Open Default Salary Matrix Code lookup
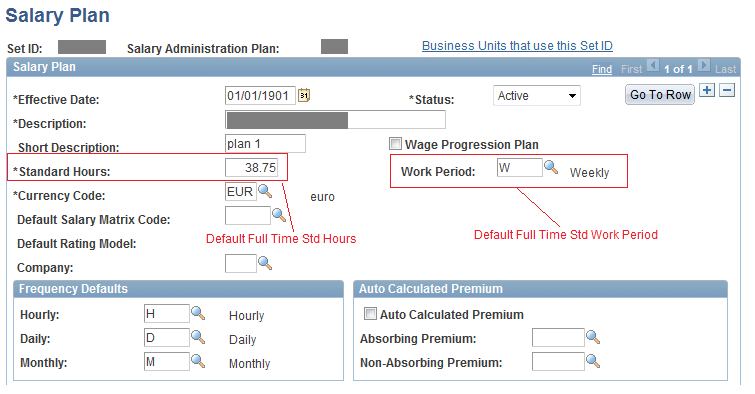The width and height of the screenshot is (755, 394). pos(279,215)
